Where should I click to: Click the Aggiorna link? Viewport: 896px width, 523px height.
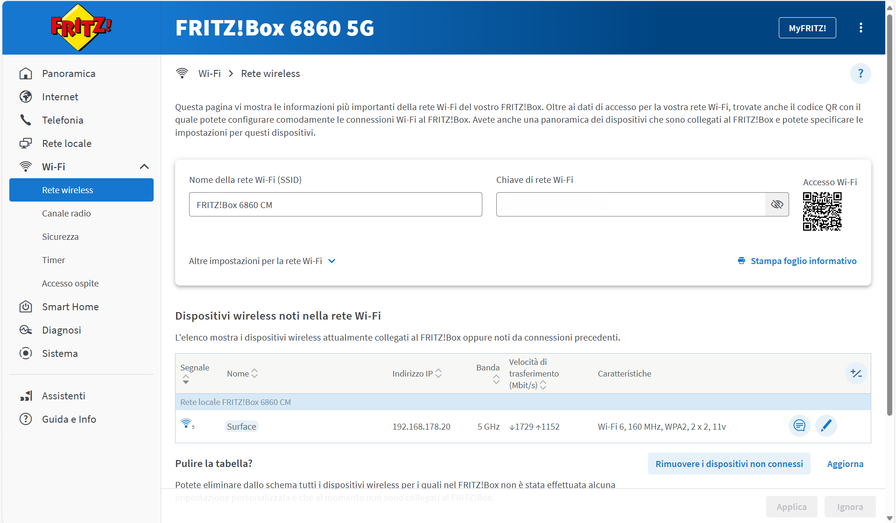point(845,464)
